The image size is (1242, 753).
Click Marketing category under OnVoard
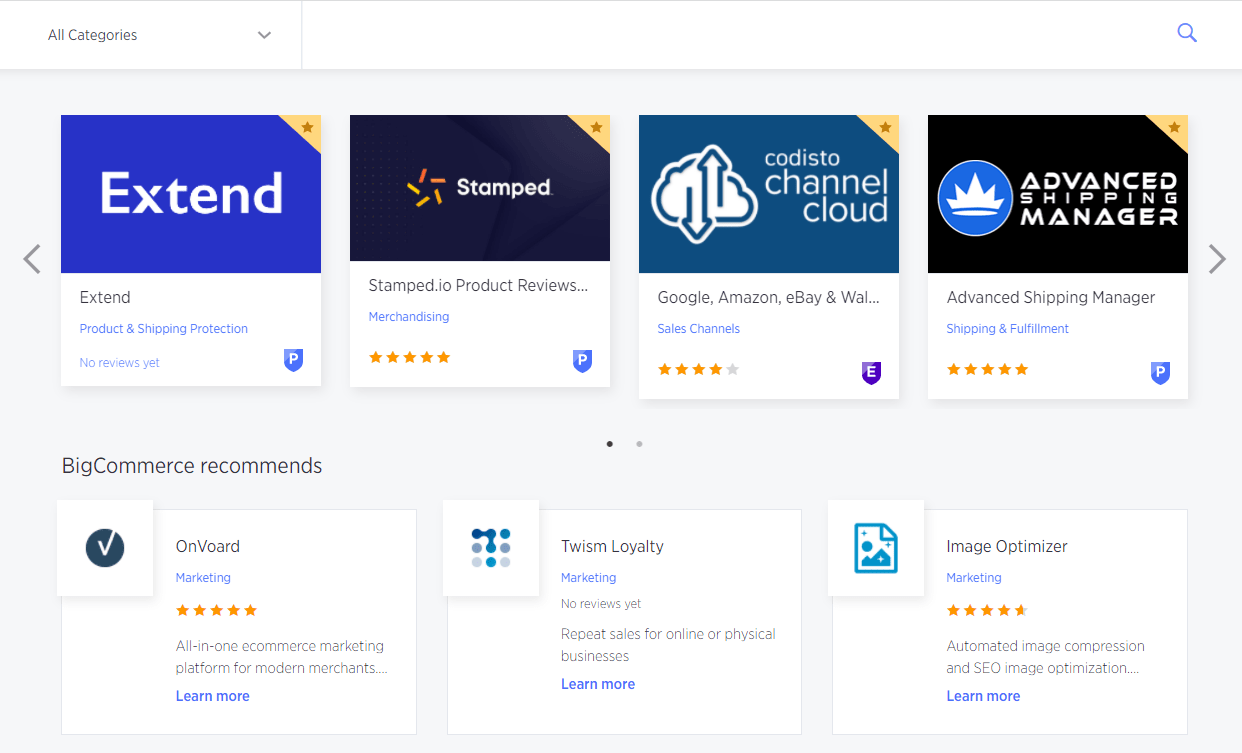[x=203, y=577]
